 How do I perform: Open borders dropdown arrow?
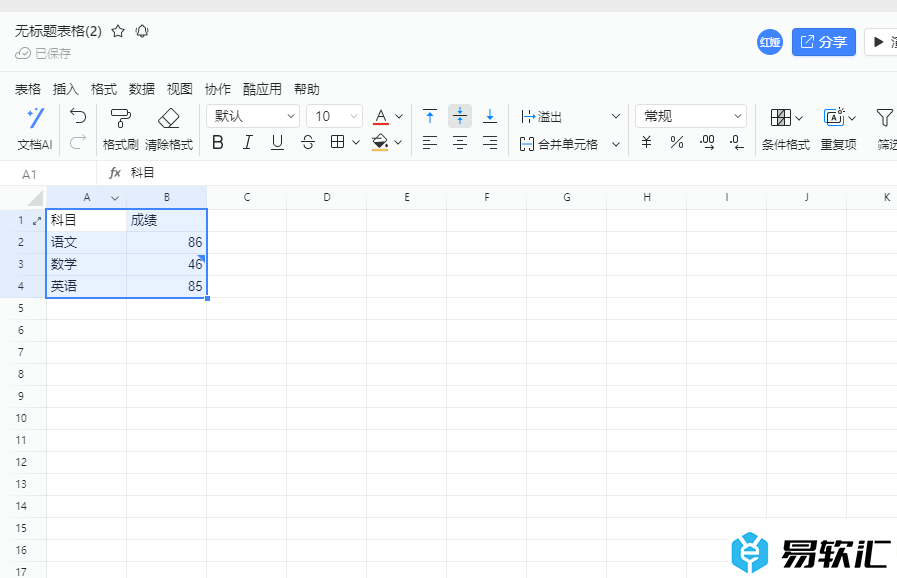pyautogui.click(x=355, y=142)
